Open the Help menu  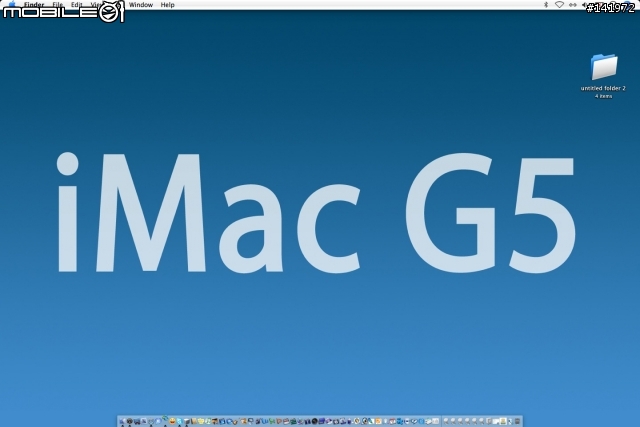pyautogui.click(x=167, y=5)
